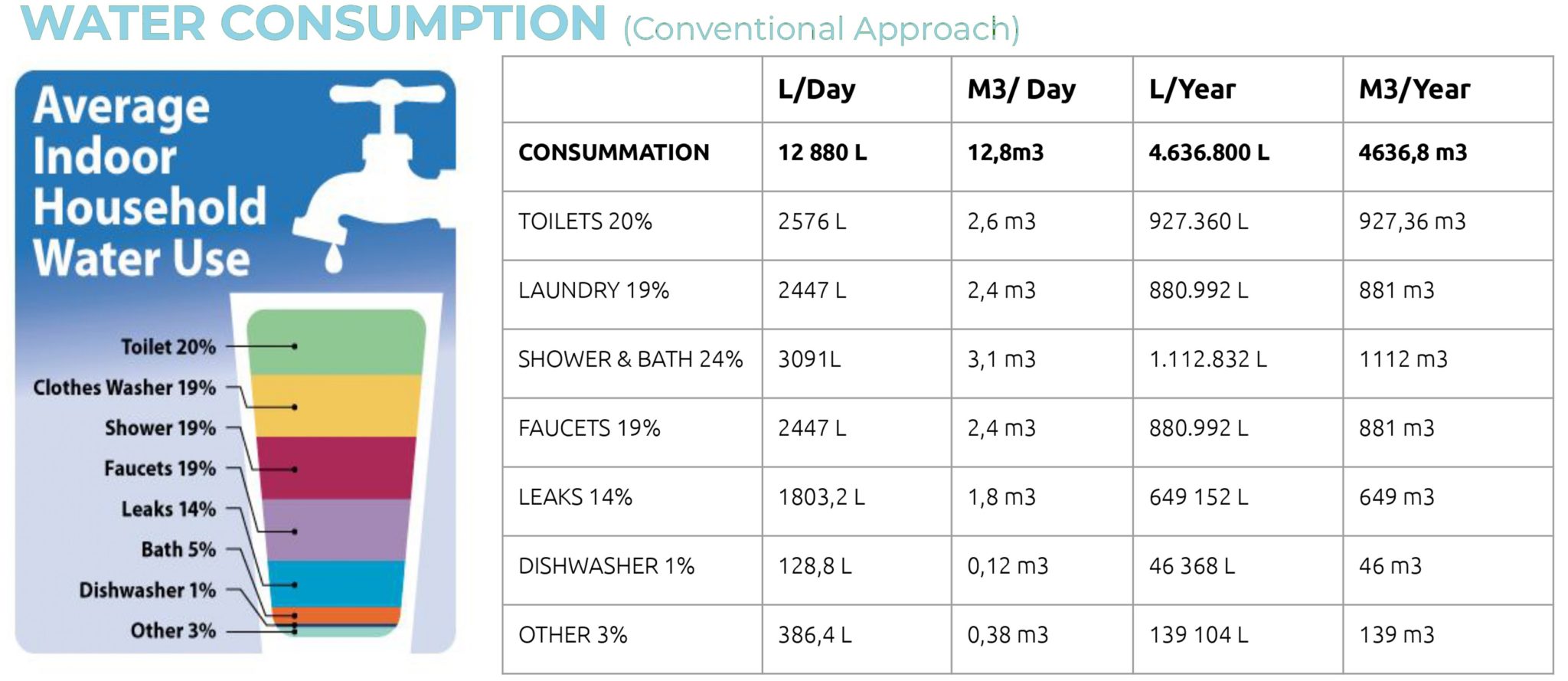Select the yellow Clothes Washer band

(x=337, y=405)
